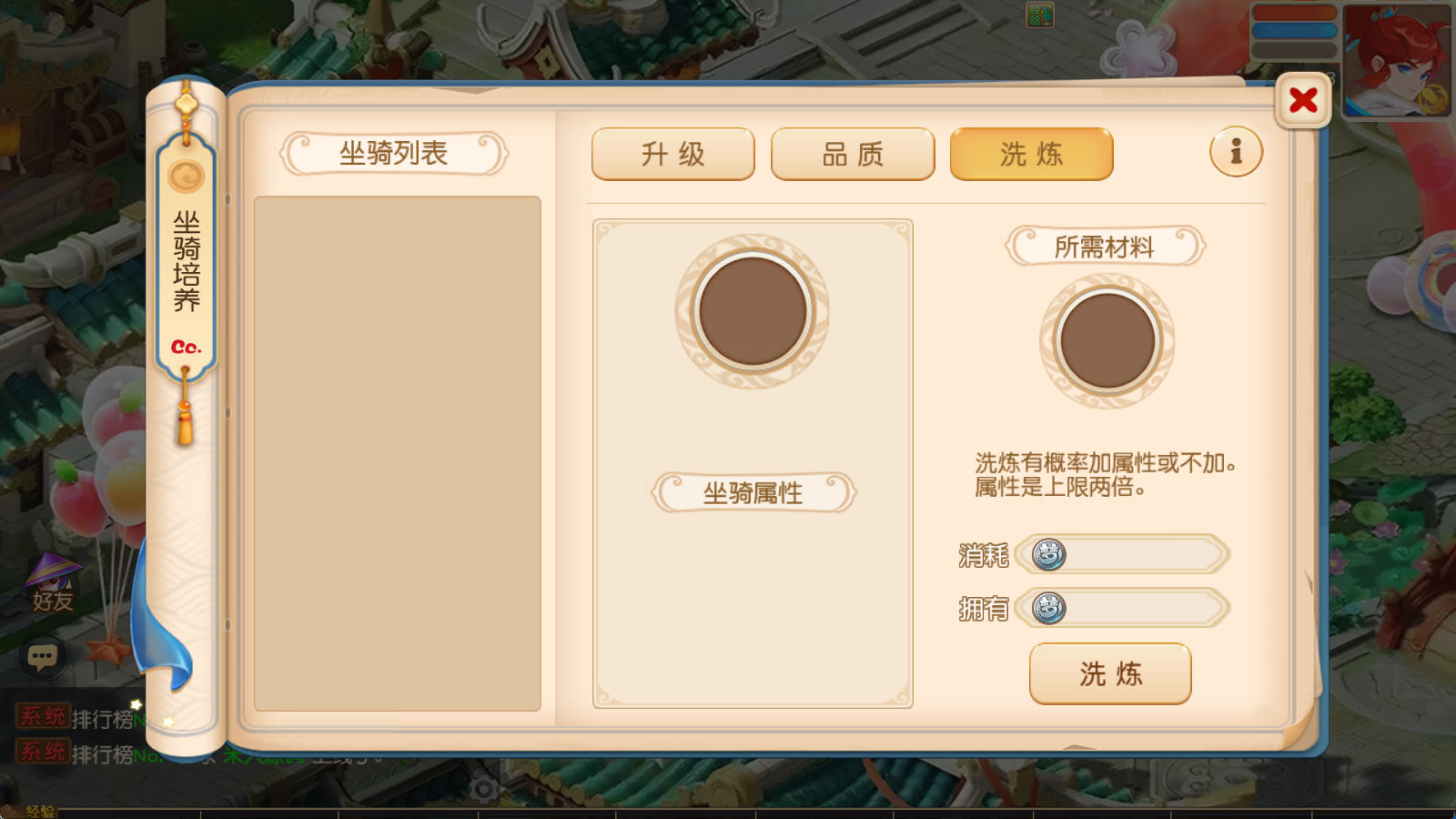Screen dimensions: 1456x819
Task: Click the 消耗 cost amount field
Action: point(1122,554)
